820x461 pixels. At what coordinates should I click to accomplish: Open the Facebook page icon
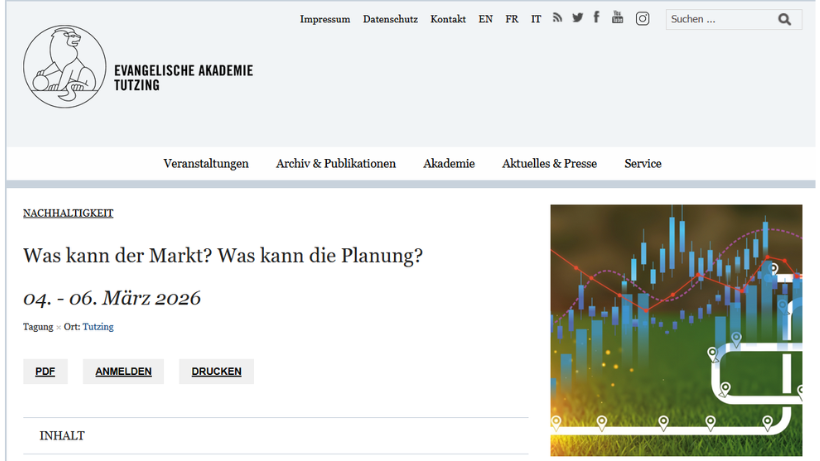[x=596, y=17]
